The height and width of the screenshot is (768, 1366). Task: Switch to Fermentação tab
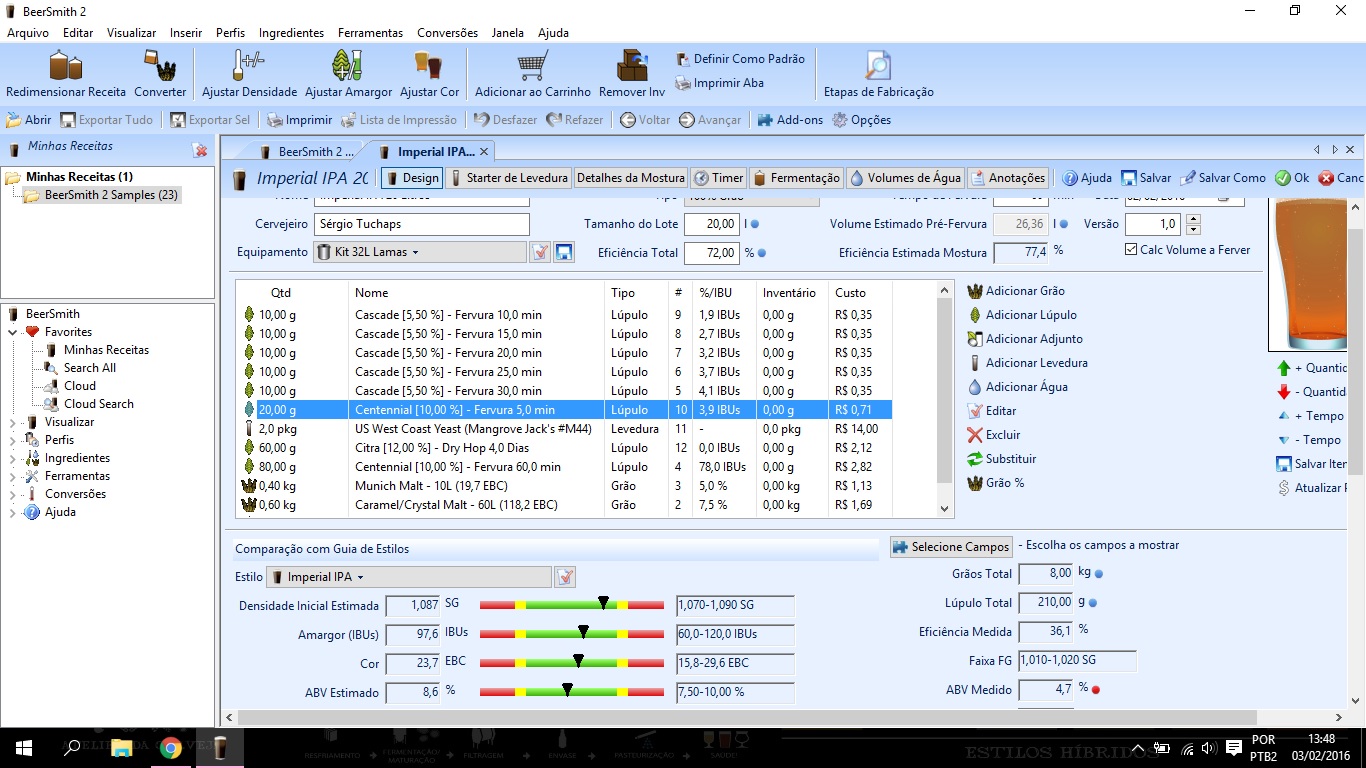[796, 178]
